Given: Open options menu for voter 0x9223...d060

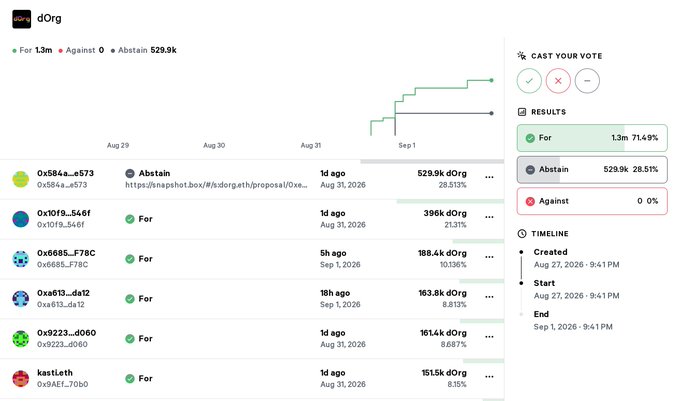Looking at the screenshot, I should point(489,336).
